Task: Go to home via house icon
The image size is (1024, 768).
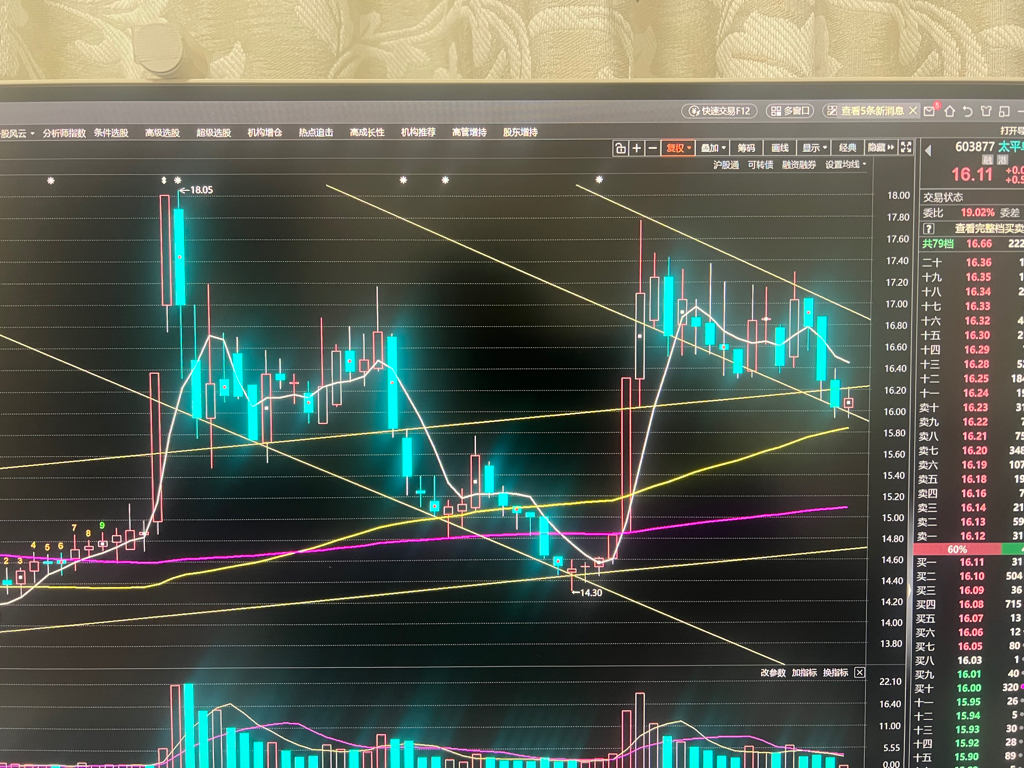Action: coord(950,112)
